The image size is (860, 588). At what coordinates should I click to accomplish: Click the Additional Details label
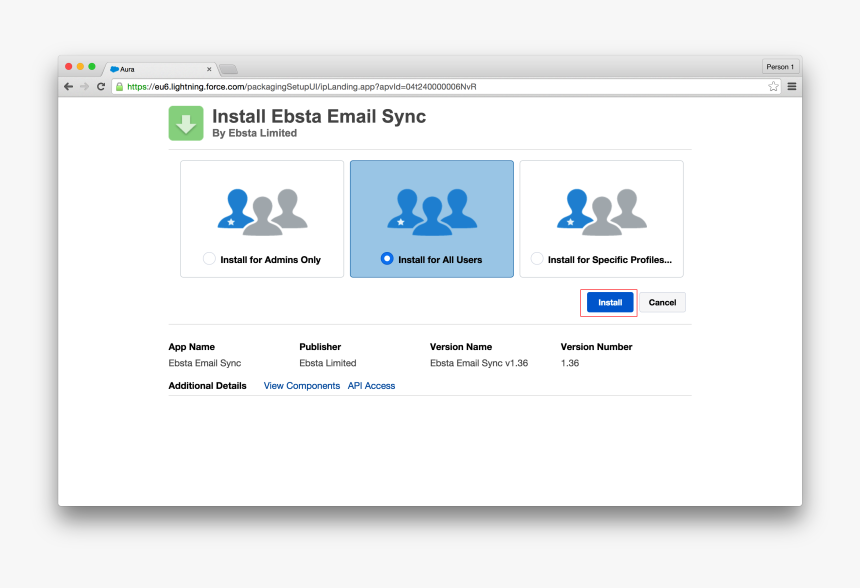(207, 386)
